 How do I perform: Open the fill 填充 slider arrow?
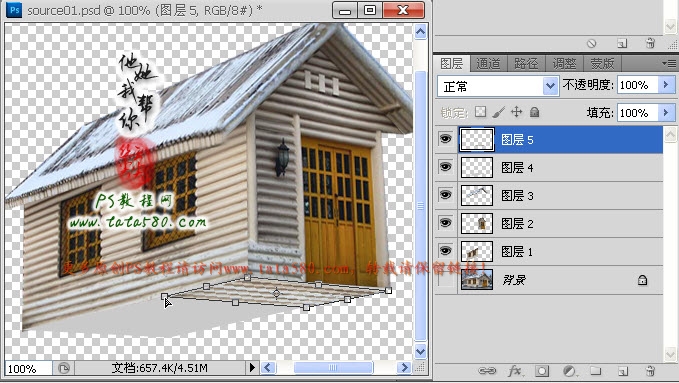(666, 113)
